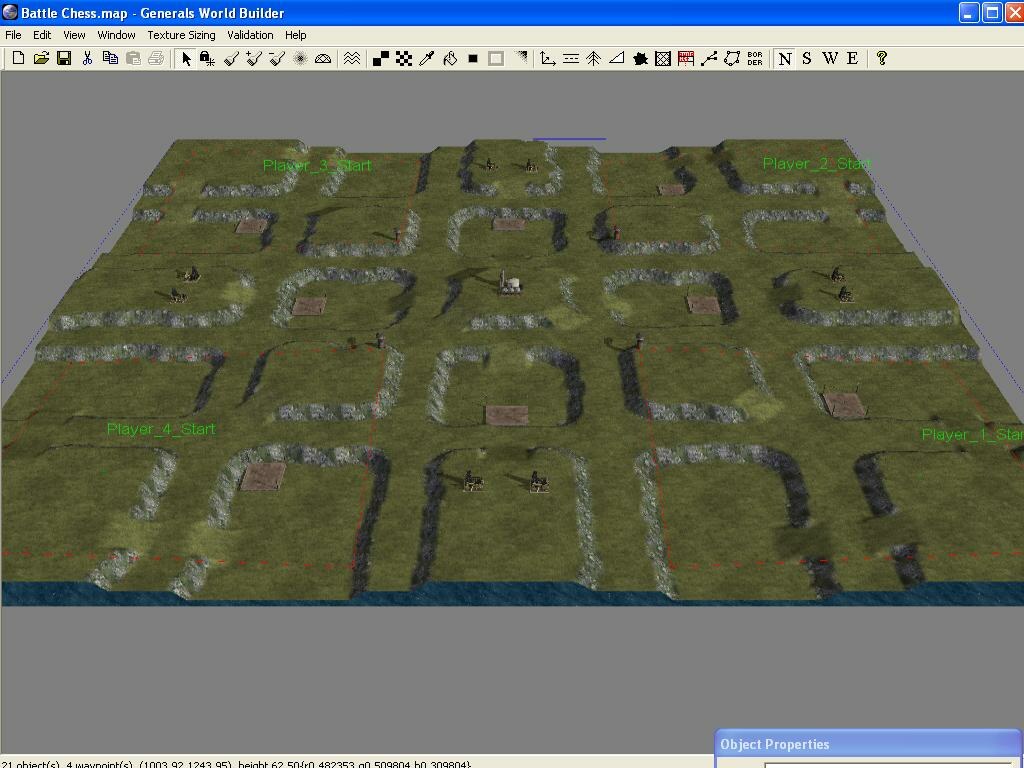Select the triangle ramp tool
The image size is (1024, 768).
tap(616, 59)
